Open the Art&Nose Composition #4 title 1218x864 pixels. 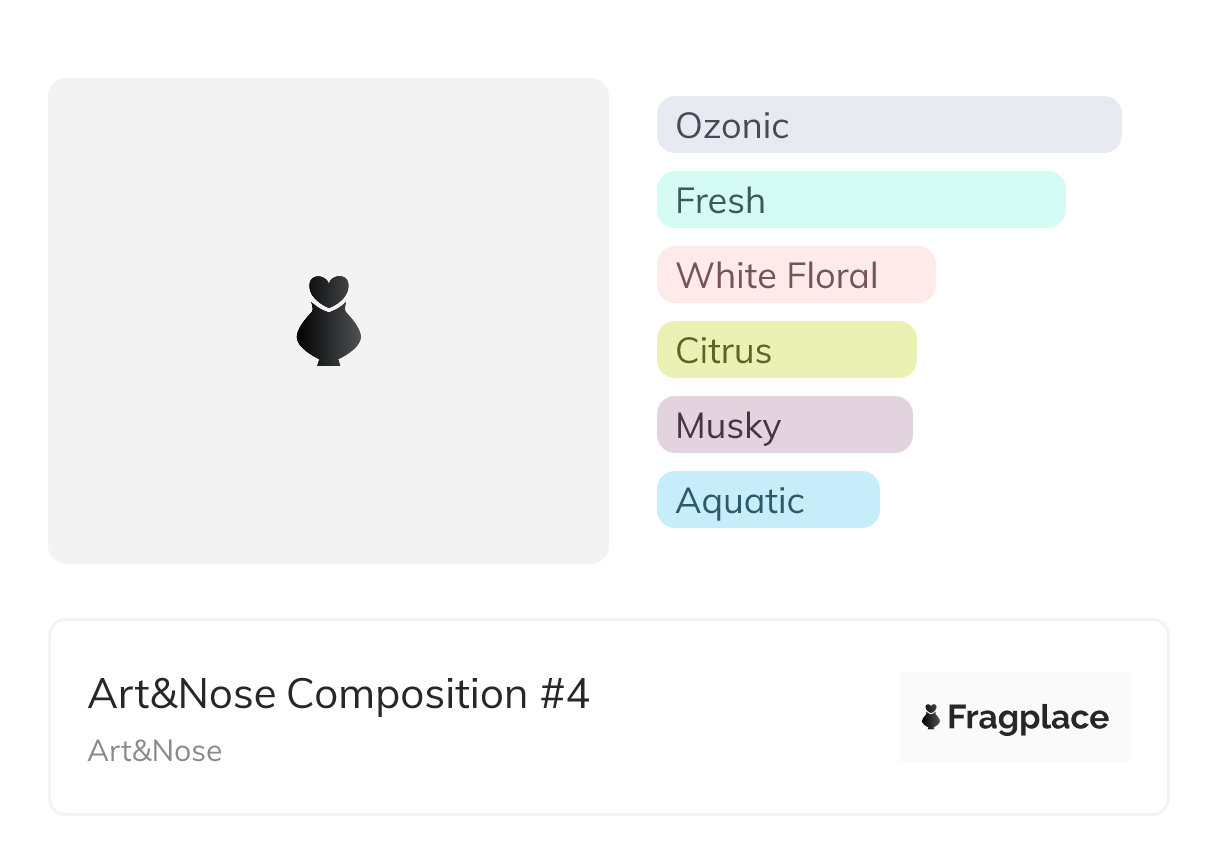pyautogui.click(x=339, y=694)
